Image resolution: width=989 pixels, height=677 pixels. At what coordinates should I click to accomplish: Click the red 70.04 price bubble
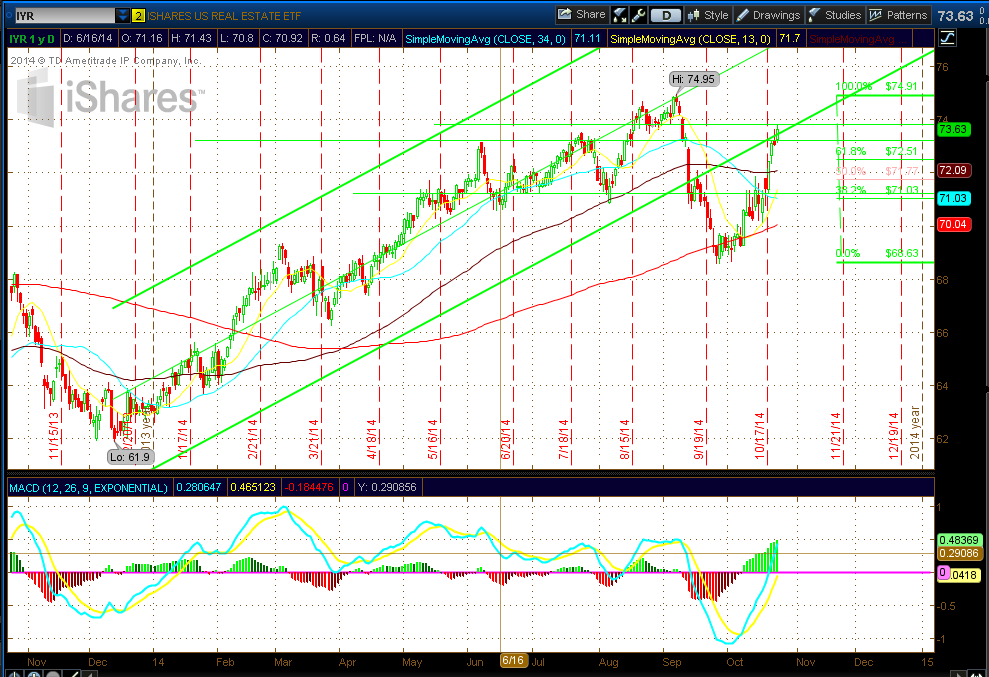953,224
